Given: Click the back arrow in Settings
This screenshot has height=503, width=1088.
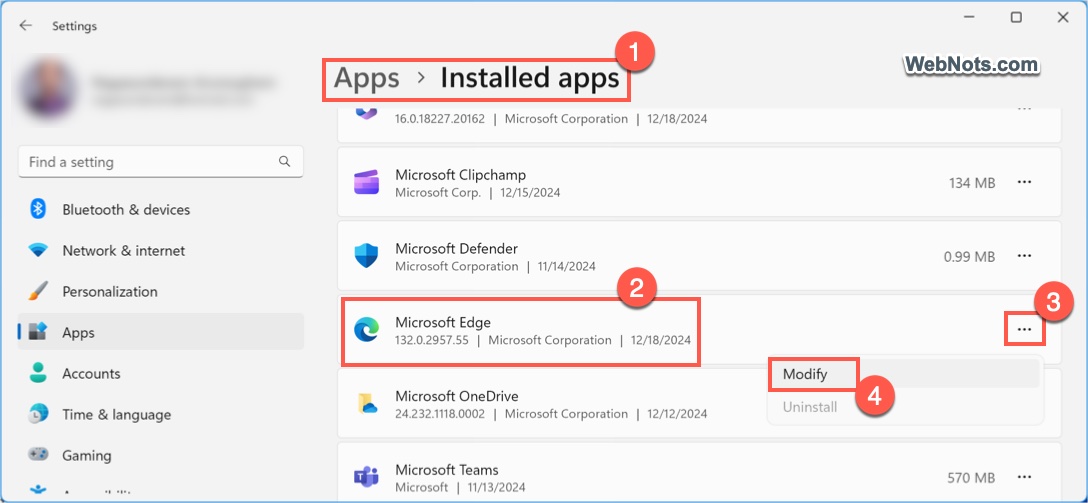Looking at the screenshot, I should [x=26, y=26].
